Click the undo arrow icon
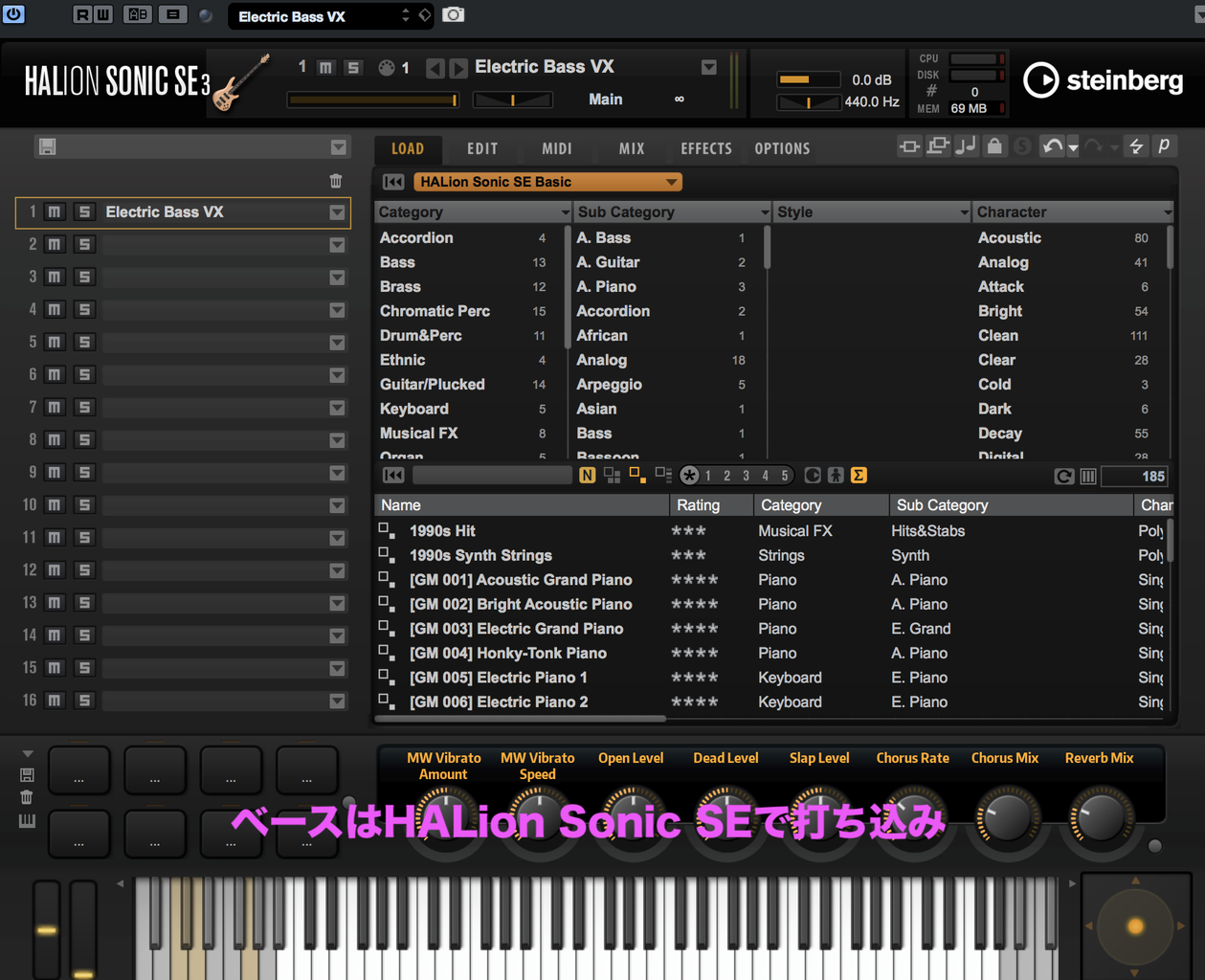 (x=1052, y=146)
